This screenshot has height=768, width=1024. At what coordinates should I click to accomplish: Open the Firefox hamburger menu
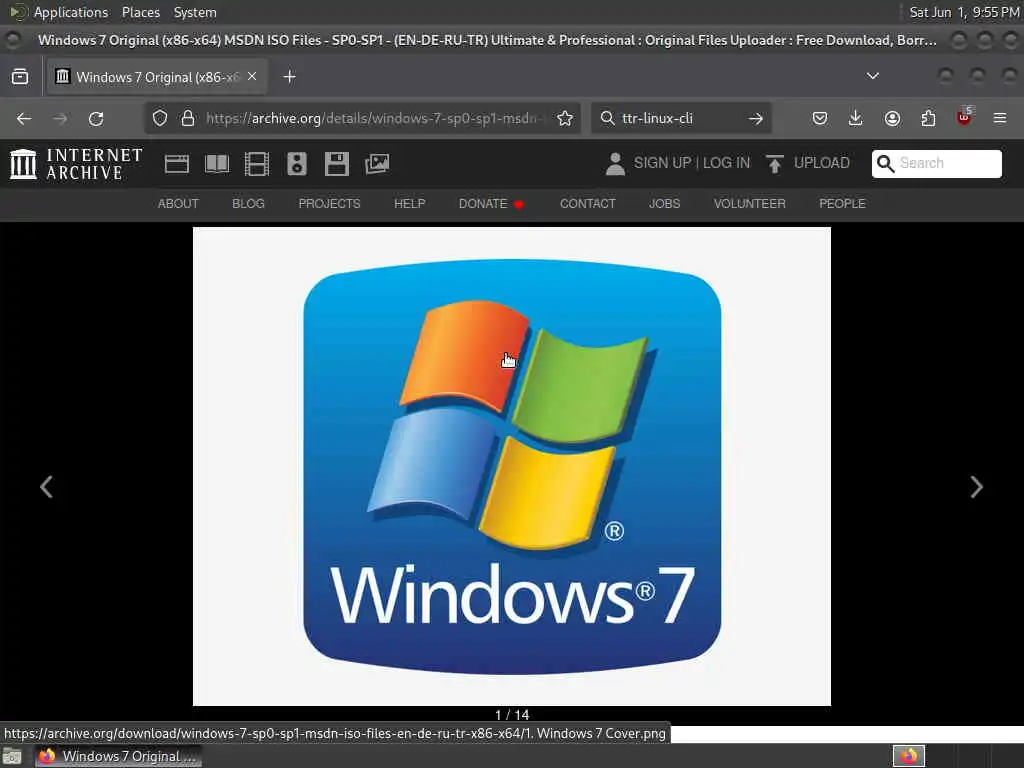click(1000, 118)
